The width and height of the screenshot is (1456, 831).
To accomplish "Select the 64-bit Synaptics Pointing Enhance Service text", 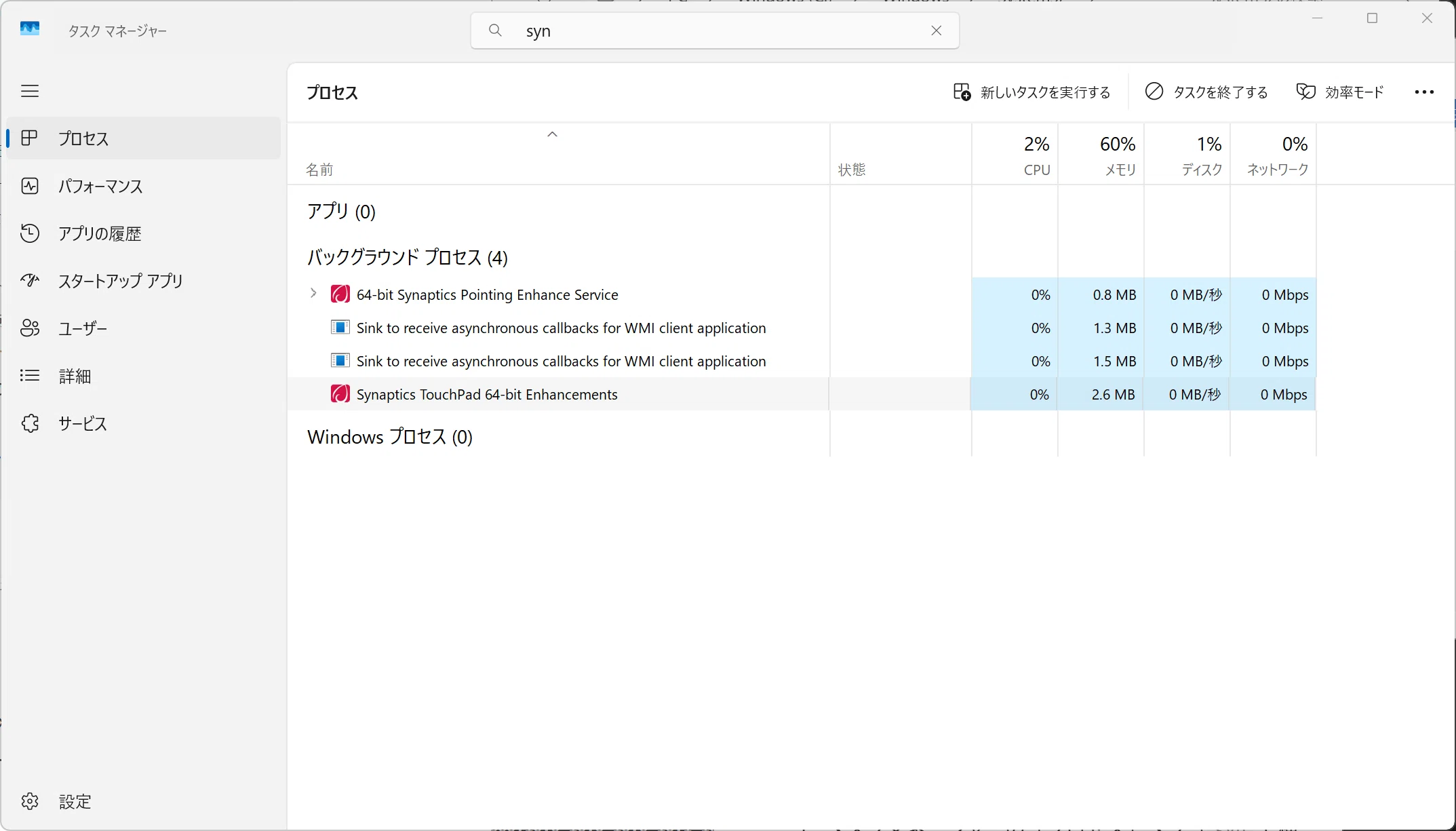I will click(x=488, y=295).
